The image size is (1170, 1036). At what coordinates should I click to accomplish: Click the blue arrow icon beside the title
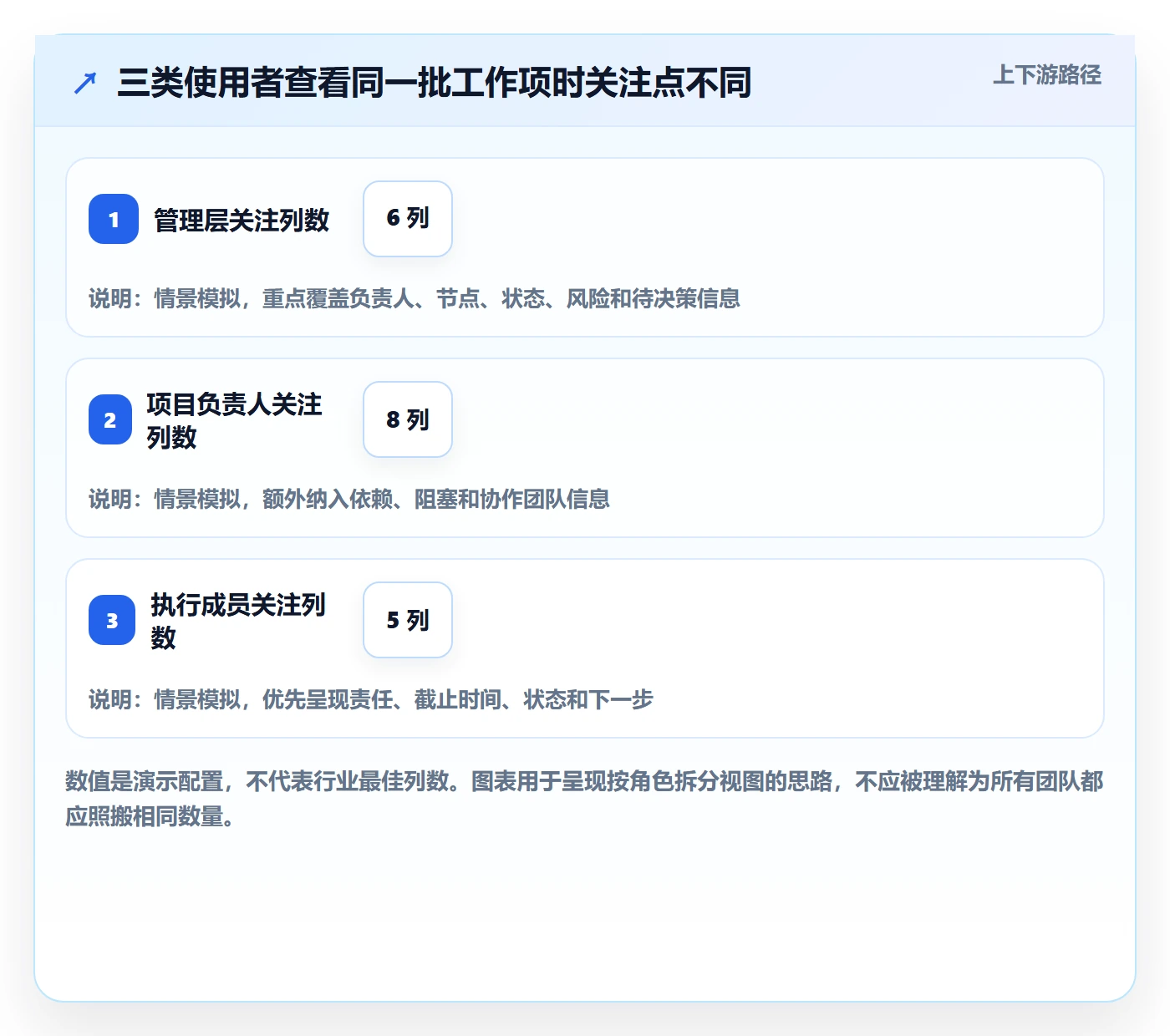point(85,83)
